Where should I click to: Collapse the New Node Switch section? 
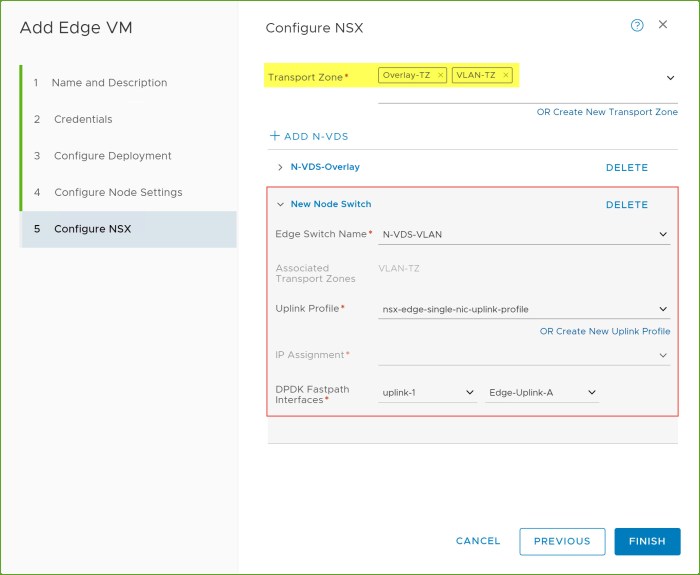click(x=280, y=204)
